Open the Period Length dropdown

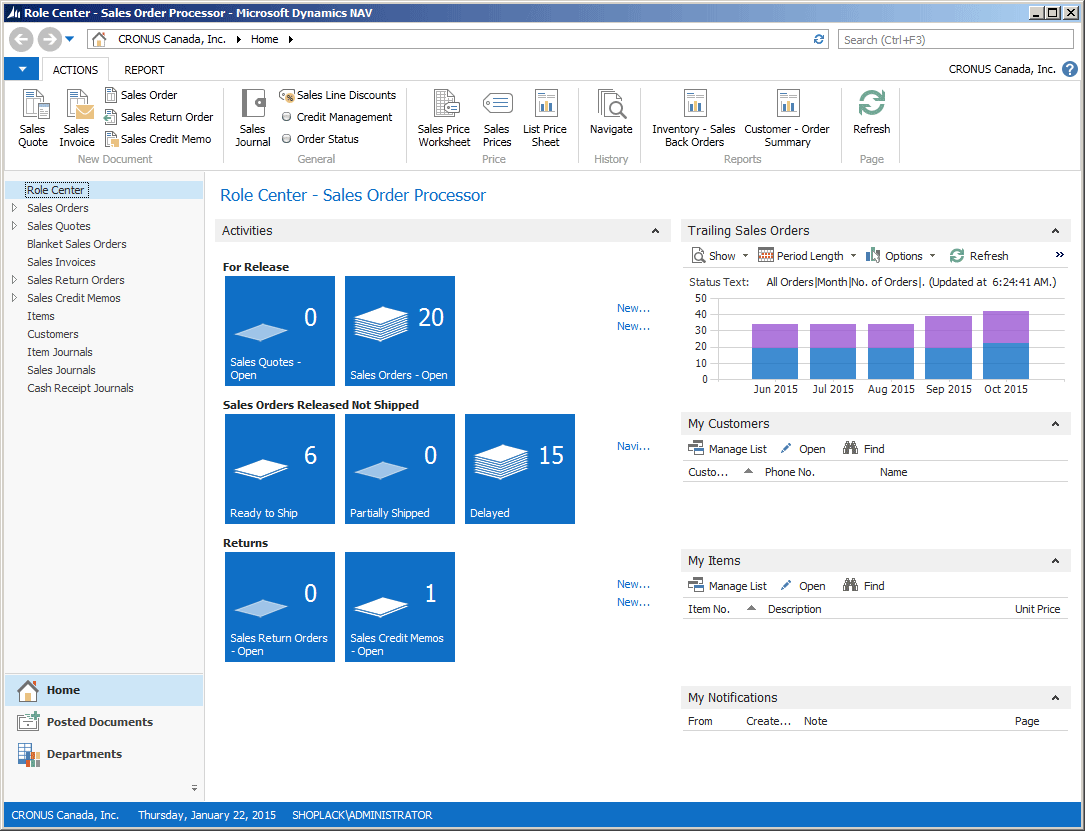coord(808,256)
